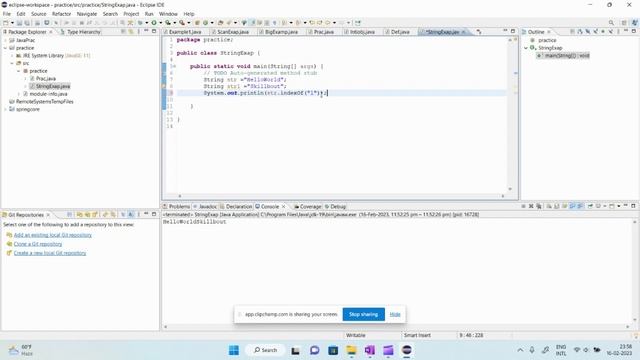Image resolution: width=640 pixels, height=360 pixels.
Task: Click Clone a Git repository link
Action: 38,244
